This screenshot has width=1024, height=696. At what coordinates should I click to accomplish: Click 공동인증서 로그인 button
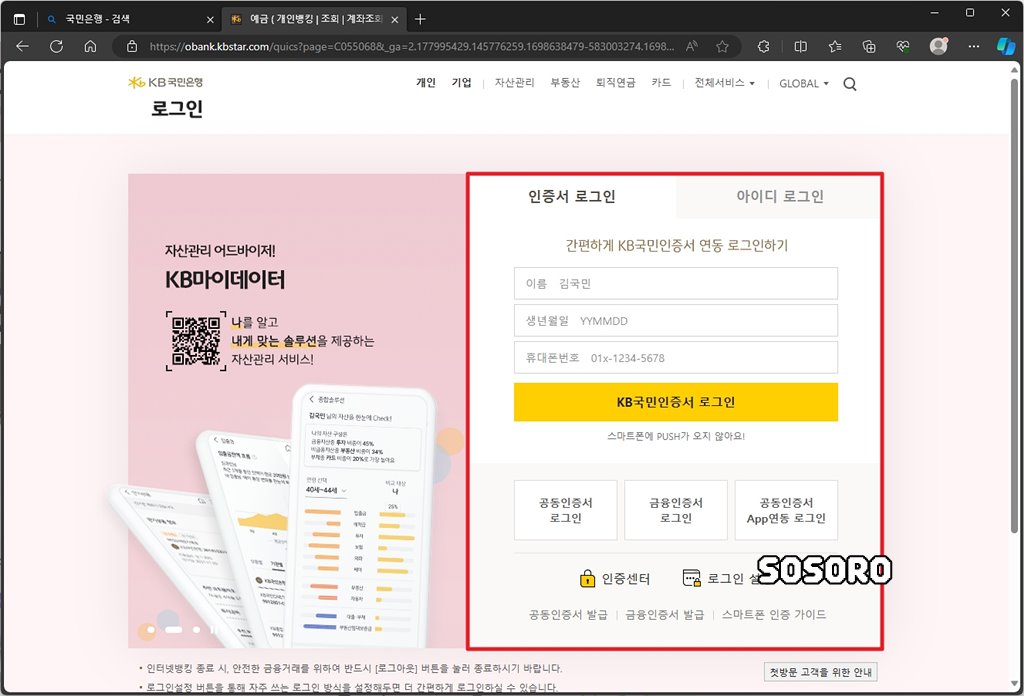(x=566, y=510)
